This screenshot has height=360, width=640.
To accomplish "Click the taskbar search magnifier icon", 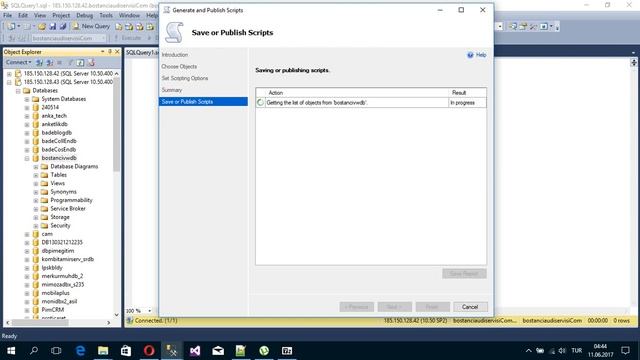I will click(34, 351).
